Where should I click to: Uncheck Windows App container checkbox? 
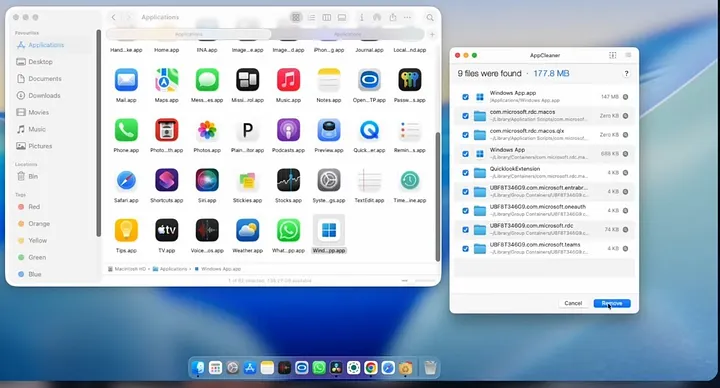(x=465, y=154)
